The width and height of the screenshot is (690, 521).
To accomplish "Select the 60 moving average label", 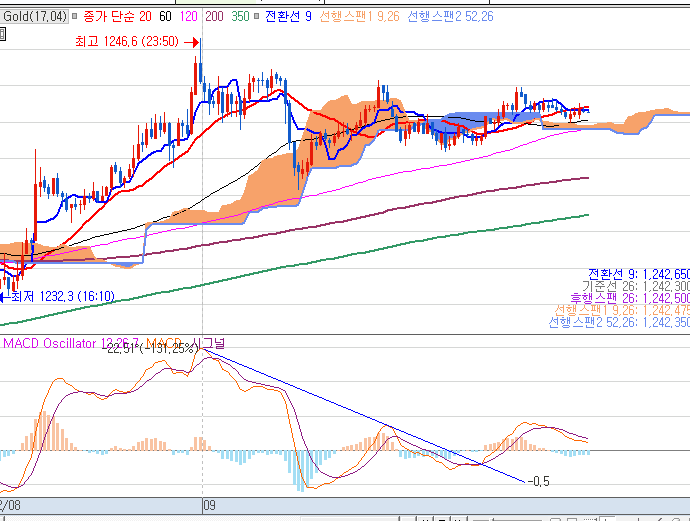I will (165, 17).
